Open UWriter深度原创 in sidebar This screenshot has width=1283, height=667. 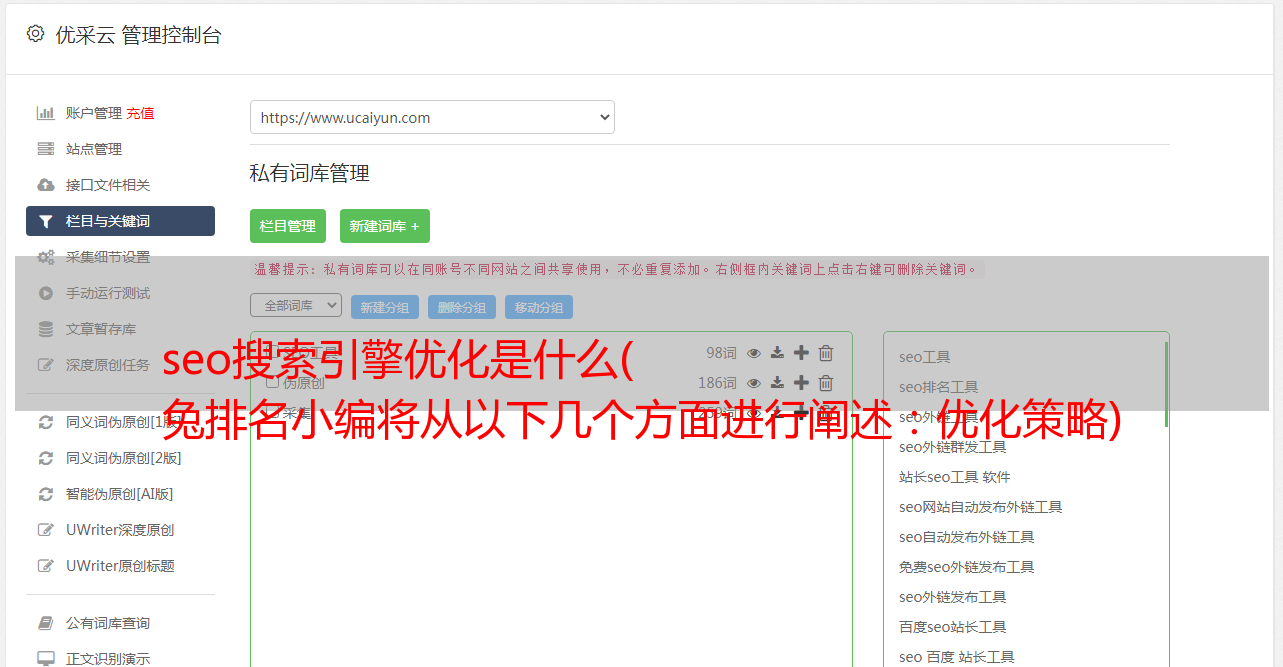[120, 529]
